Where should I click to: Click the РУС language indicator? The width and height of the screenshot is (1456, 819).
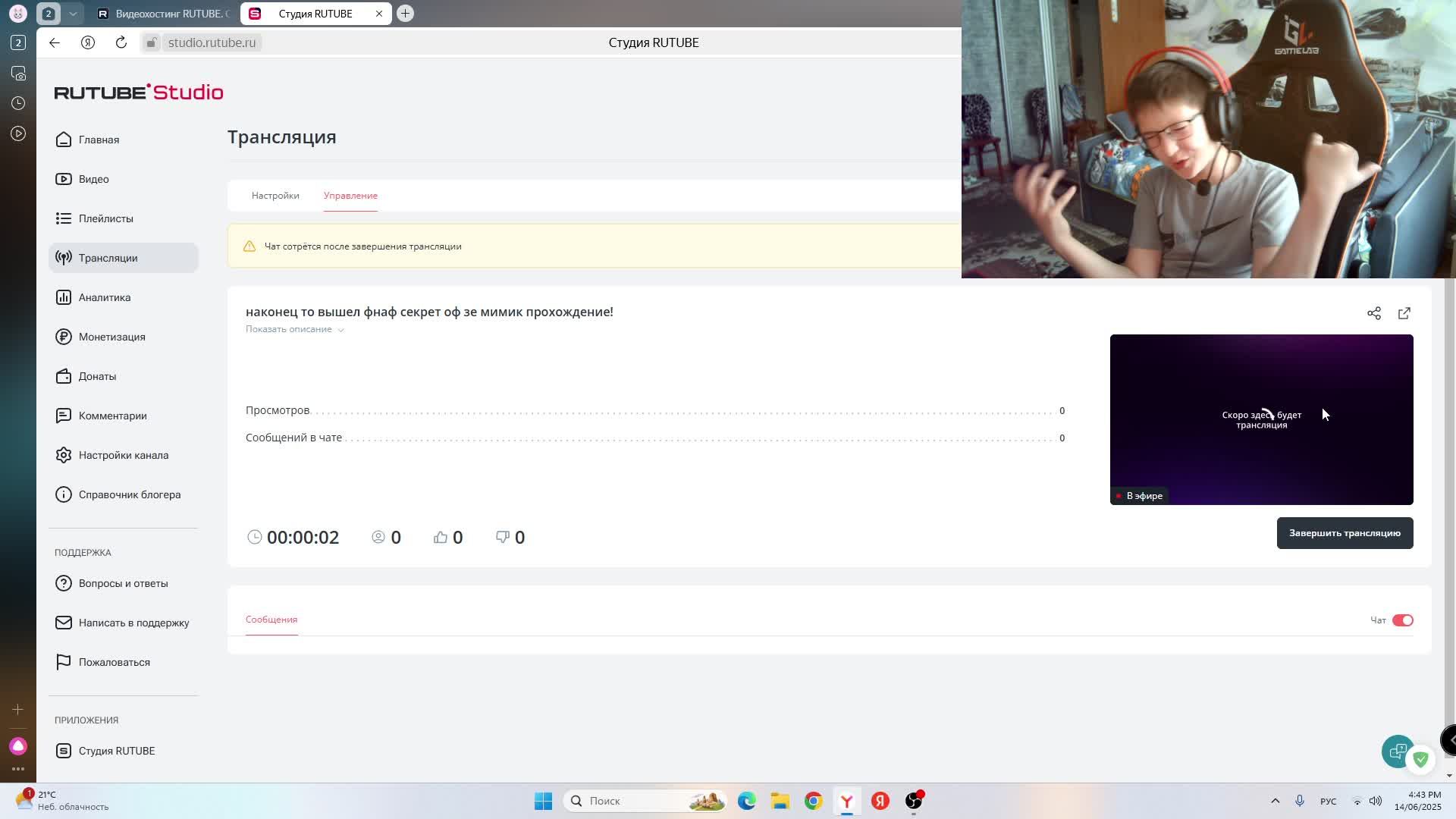1329,801
